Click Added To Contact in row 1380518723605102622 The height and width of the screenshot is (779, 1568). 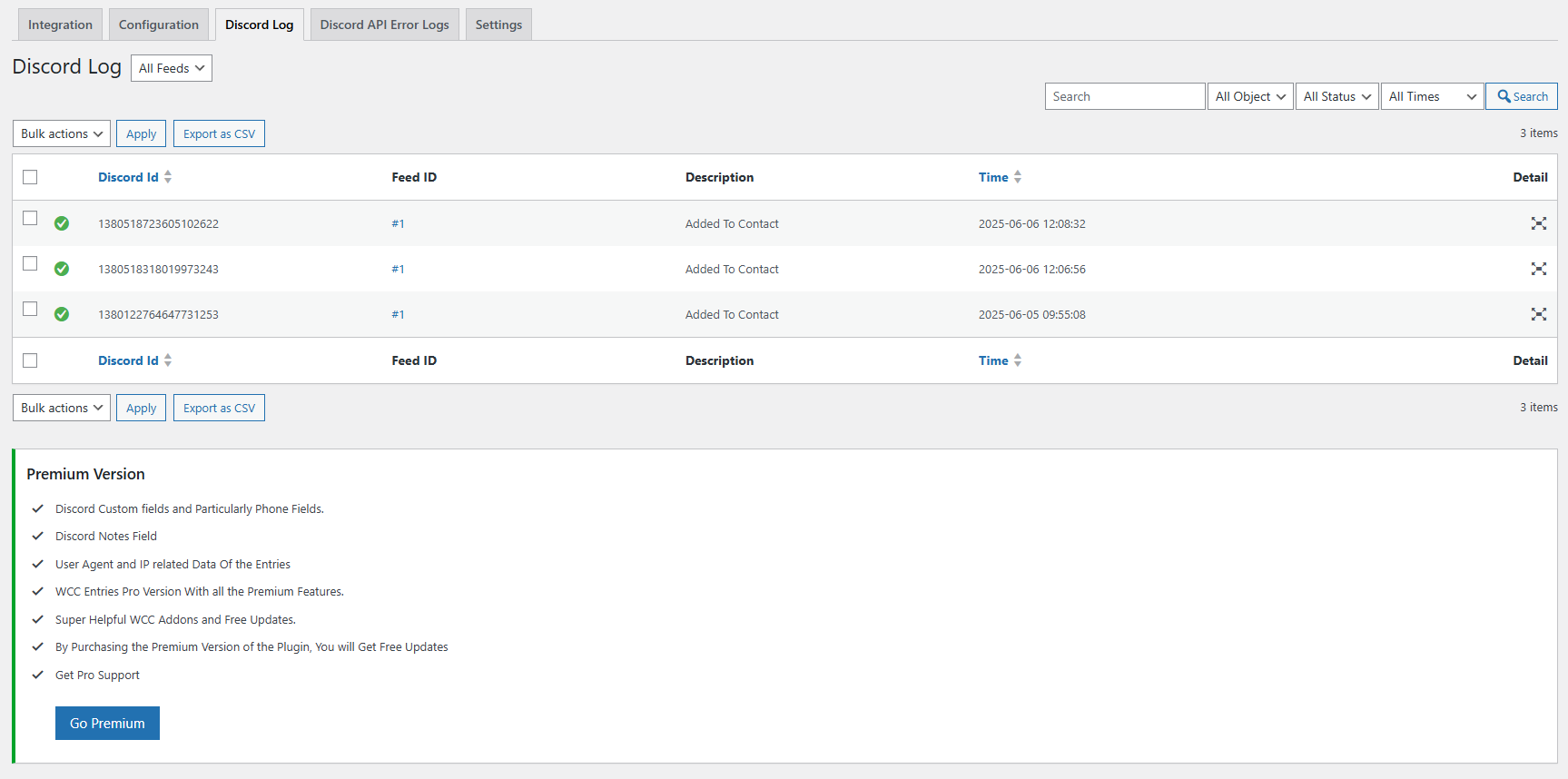click(732, 223)
